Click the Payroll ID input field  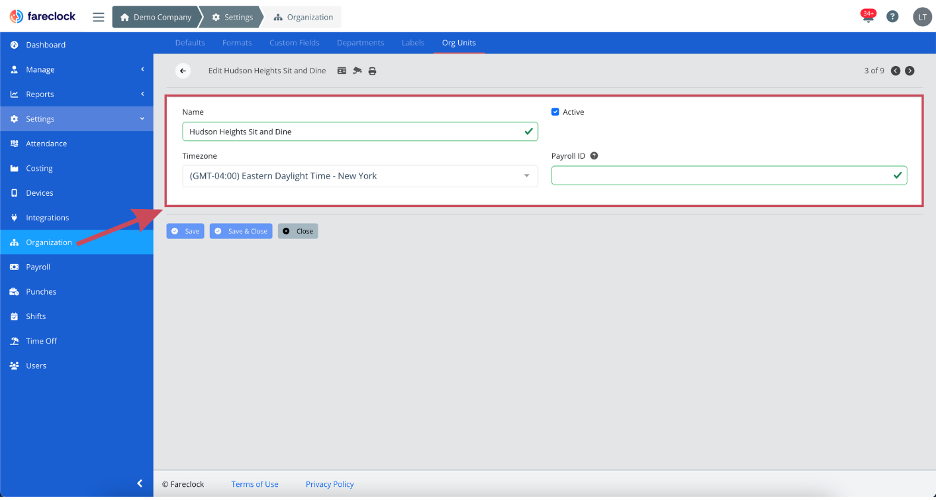point(729,175)
